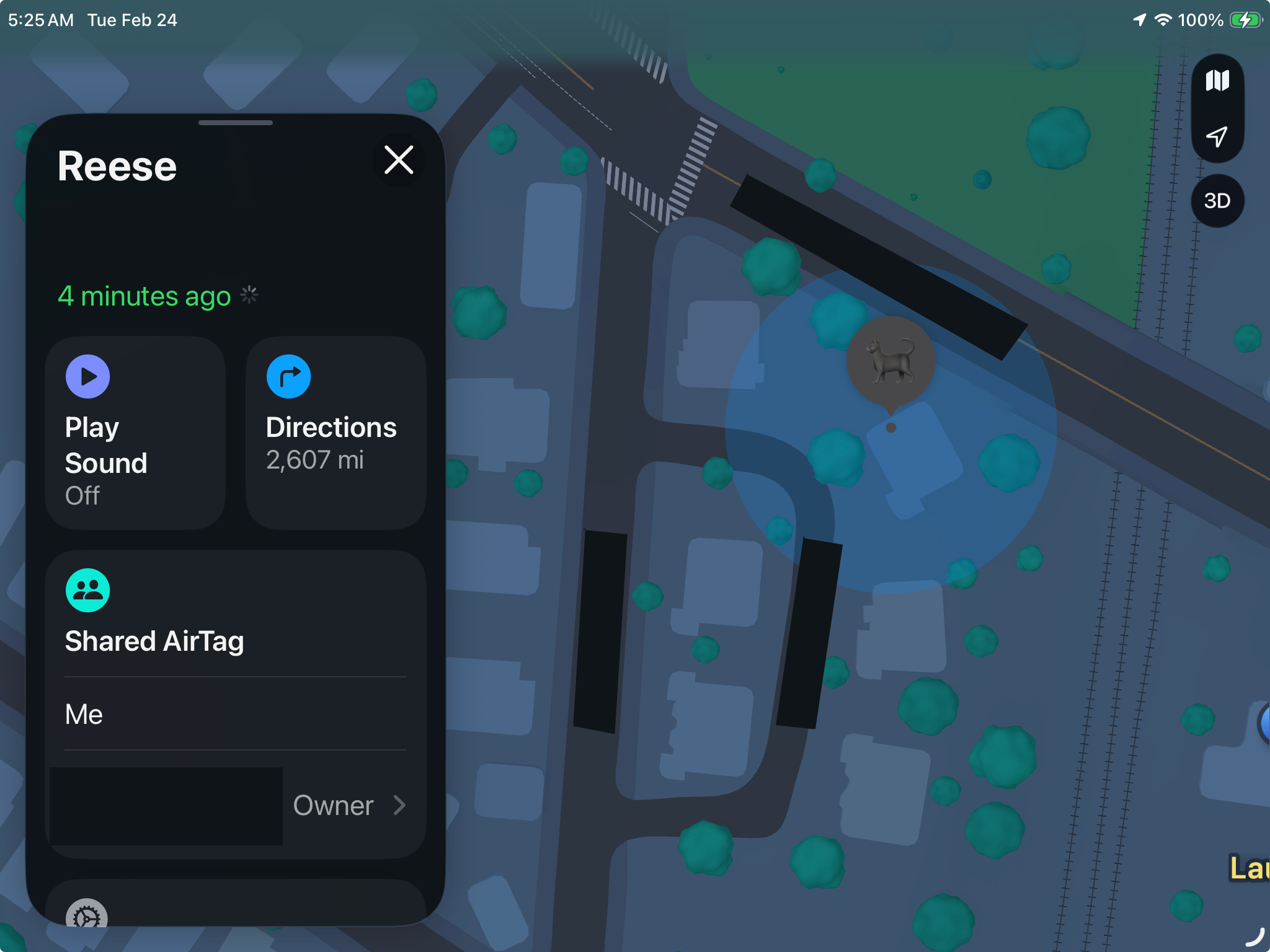Image resolution: width=1270 pixels, height=952 pixels.
Task: Tap the Owner label row
Action: point(236,805)
